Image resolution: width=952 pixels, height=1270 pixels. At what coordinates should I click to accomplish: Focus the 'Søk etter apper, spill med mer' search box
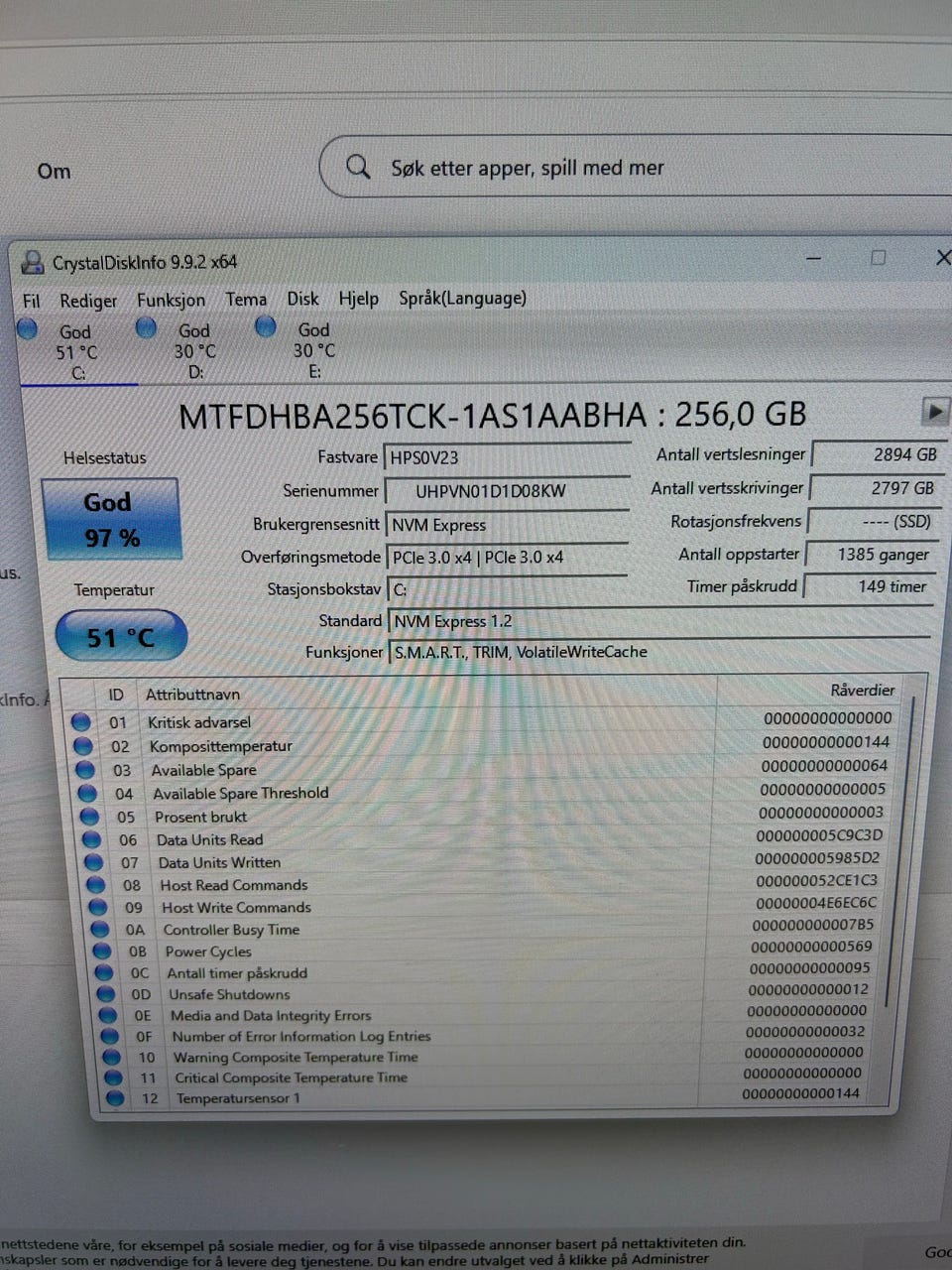pyautogui.click(x=635, y=167)
